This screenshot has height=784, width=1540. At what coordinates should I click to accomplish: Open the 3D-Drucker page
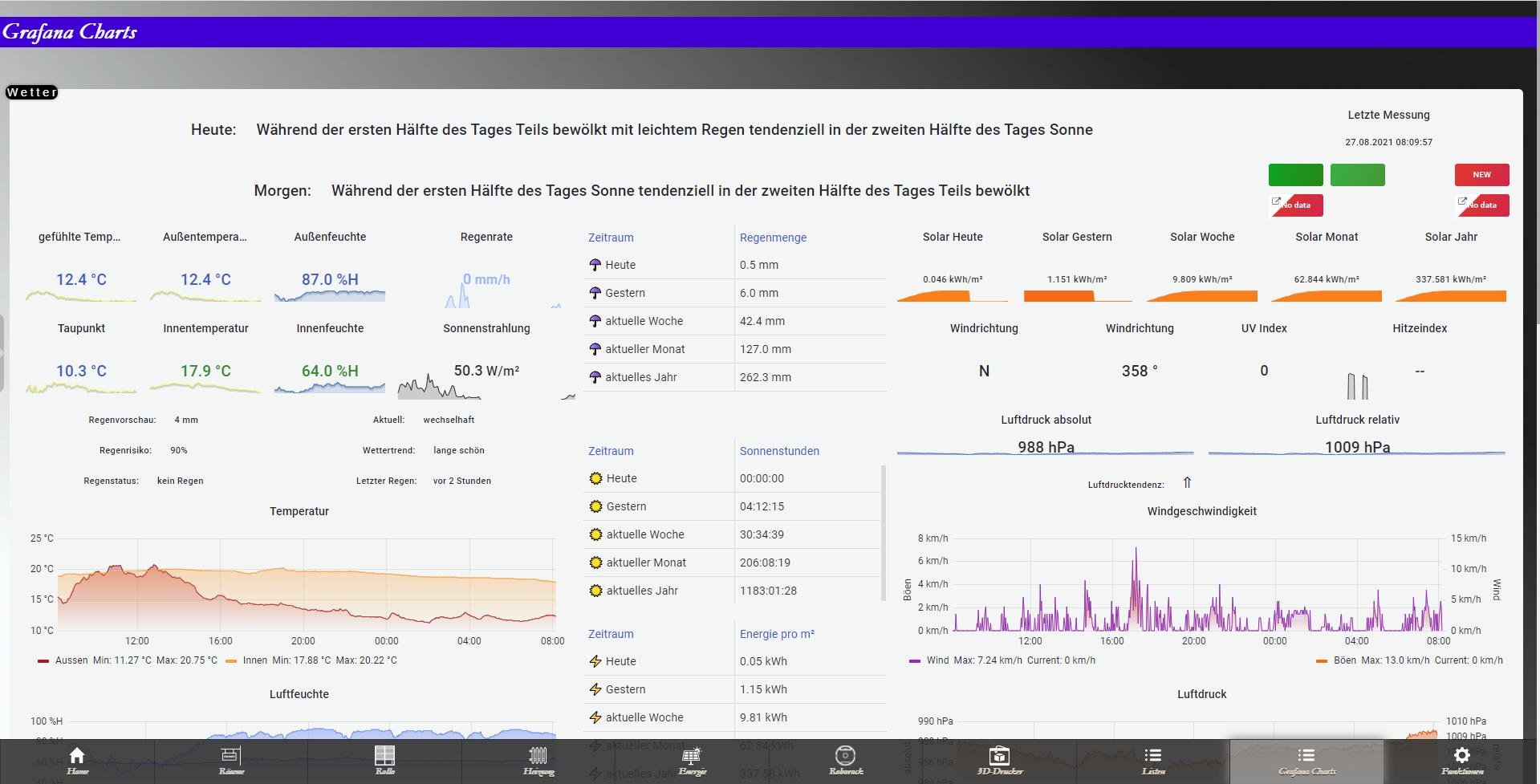[1000, 761]
